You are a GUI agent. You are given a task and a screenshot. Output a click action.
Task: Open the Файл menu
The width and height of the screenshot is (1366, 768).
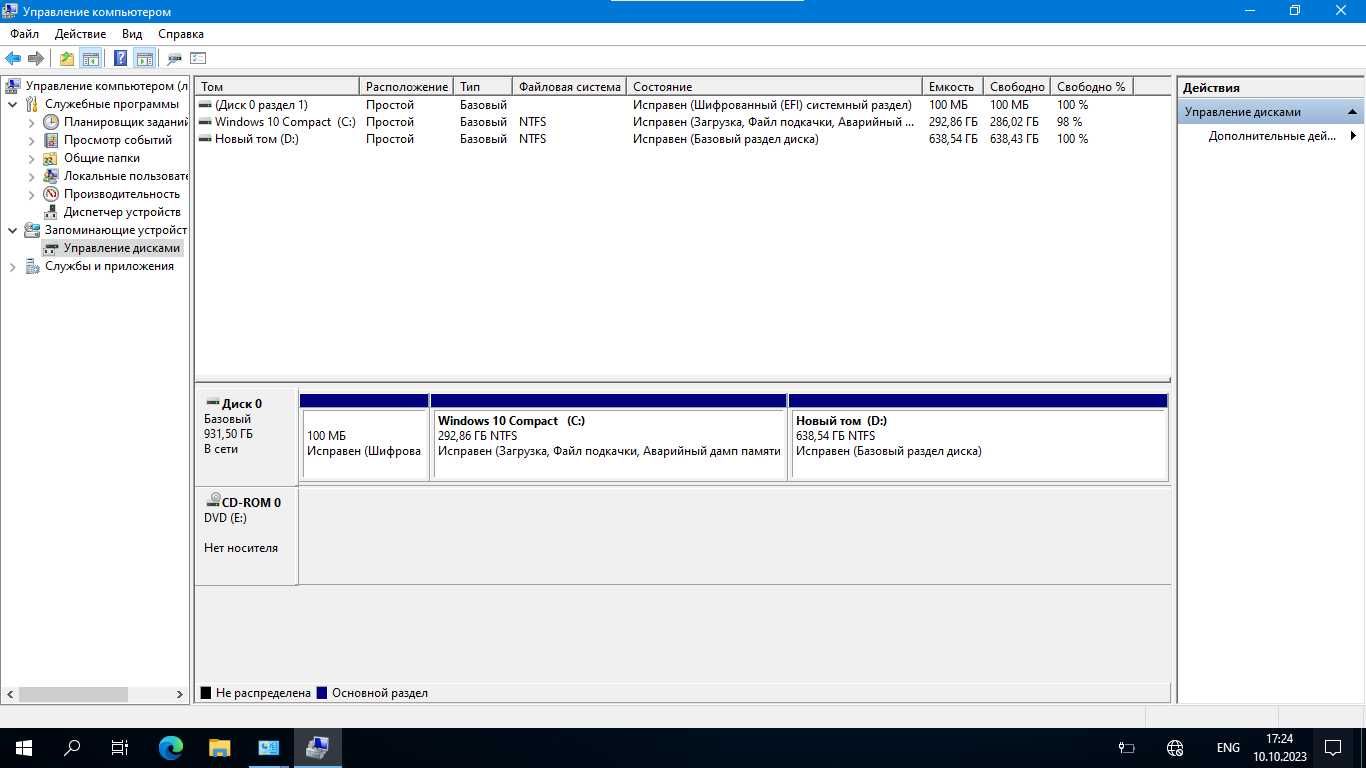point(25,34)
